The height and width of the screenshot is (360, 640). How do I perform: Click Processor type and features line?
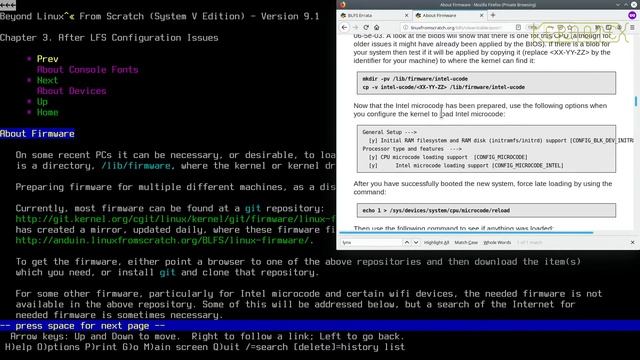coord(412,149)
